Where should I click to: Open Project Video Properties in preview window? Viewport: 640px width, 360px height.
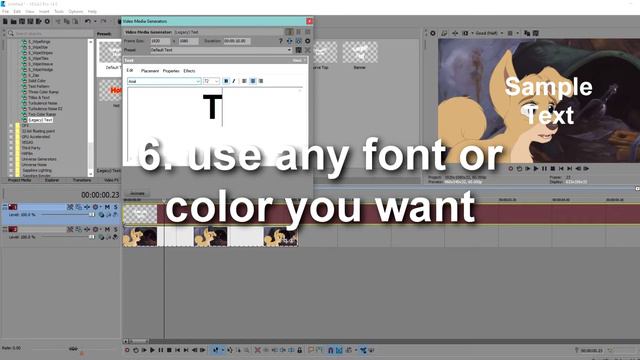(433, 33)
